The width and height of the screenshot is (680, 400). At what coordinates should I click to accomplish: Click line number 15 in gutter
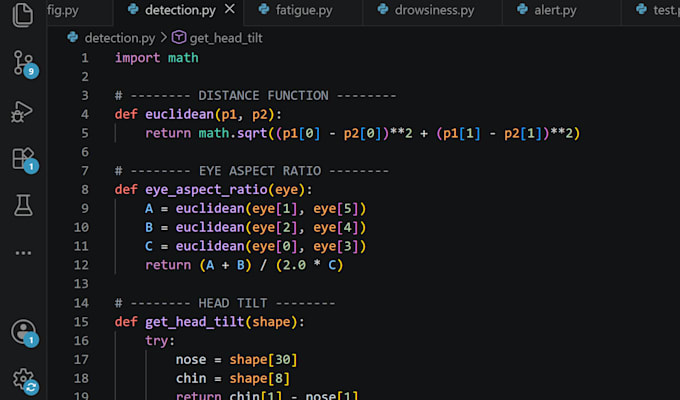tap(81, 322)
